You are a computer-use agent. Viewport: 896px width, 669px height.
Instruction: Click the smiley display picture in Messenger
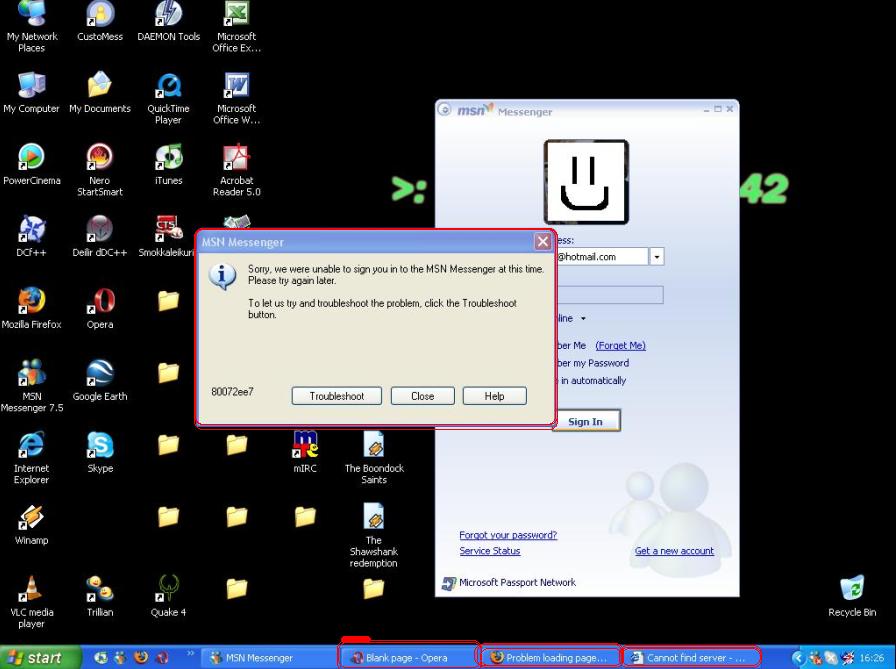(x=586, y=182)
